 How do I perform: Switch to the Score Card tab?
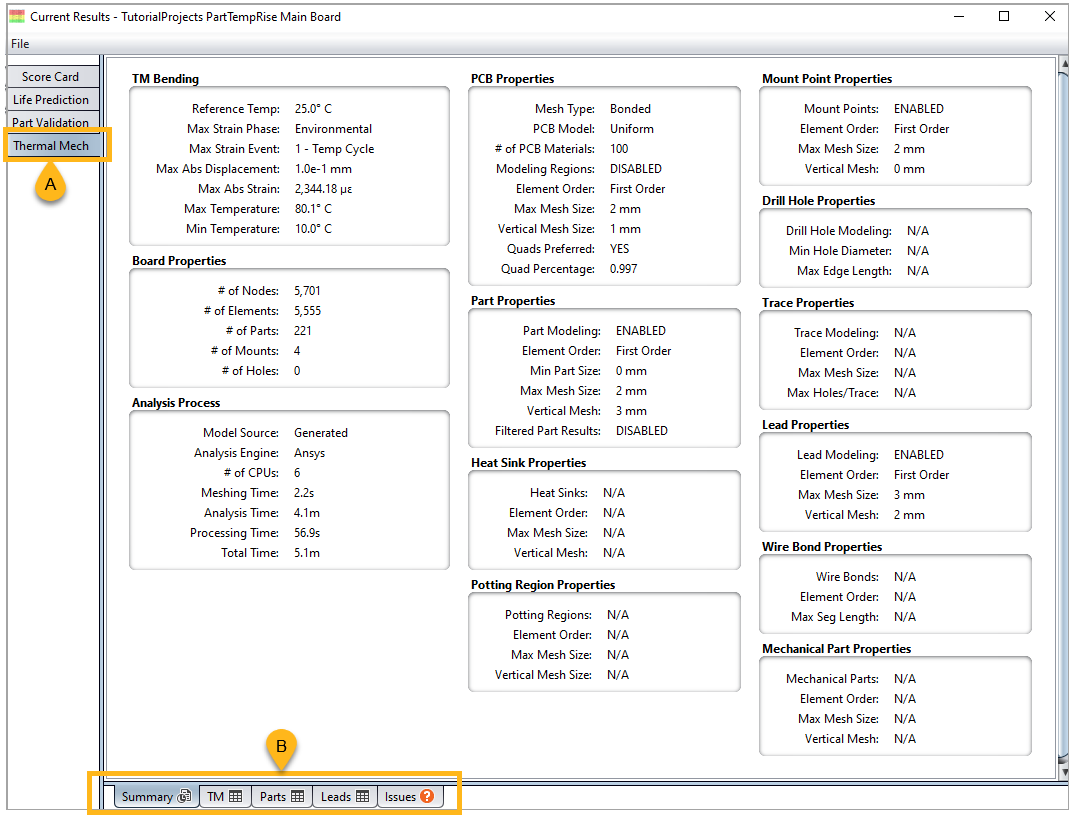(51, 77)
